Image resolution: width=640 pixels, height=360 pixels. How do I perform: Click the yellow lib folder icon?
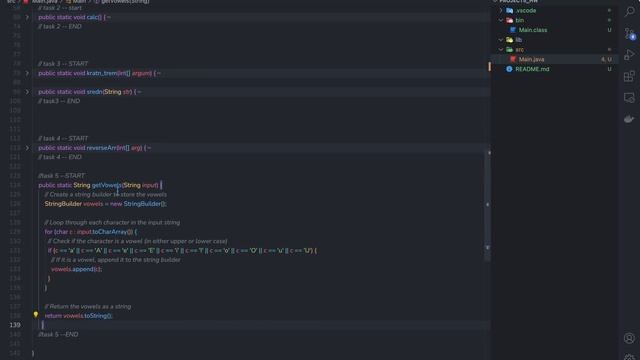[509, 40]
